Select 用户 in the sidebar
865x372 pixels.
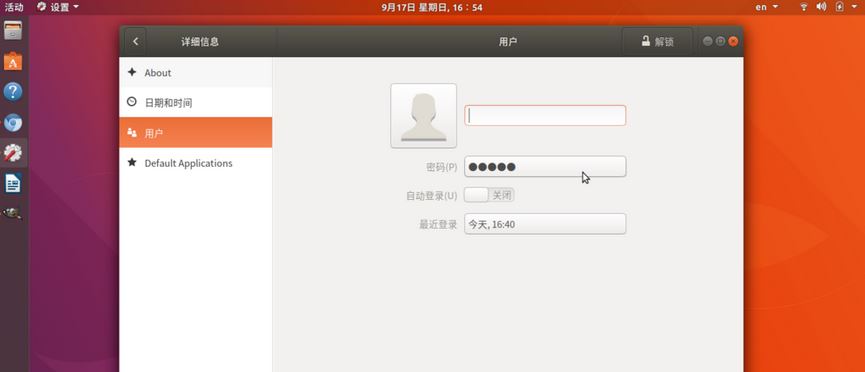[196, 132]
